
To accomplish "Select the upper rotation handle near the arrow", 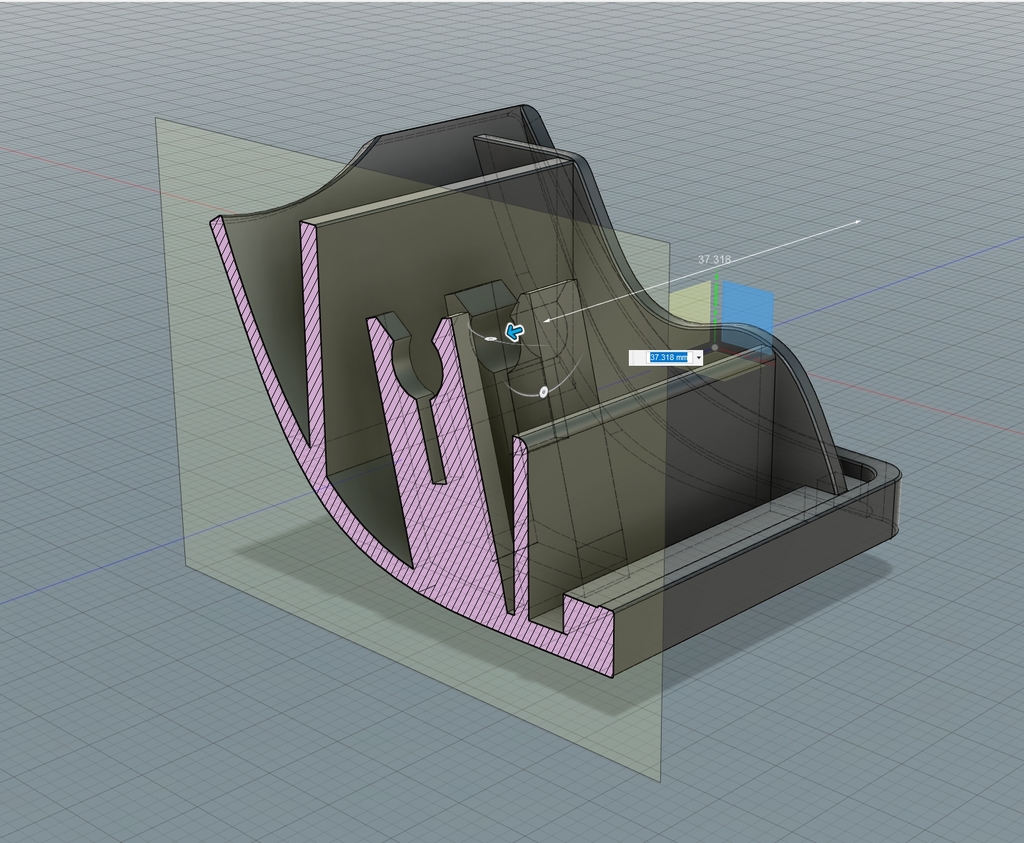I will coord(491,340).
